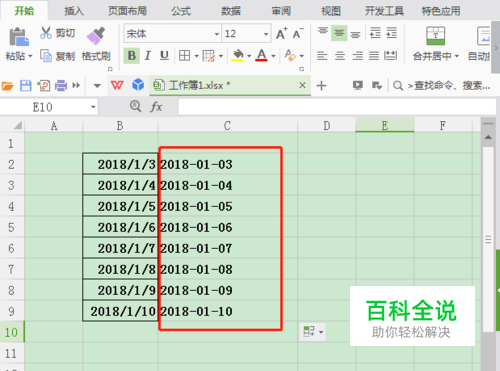Open the paste options smart tag

click(x=312, y=332)
